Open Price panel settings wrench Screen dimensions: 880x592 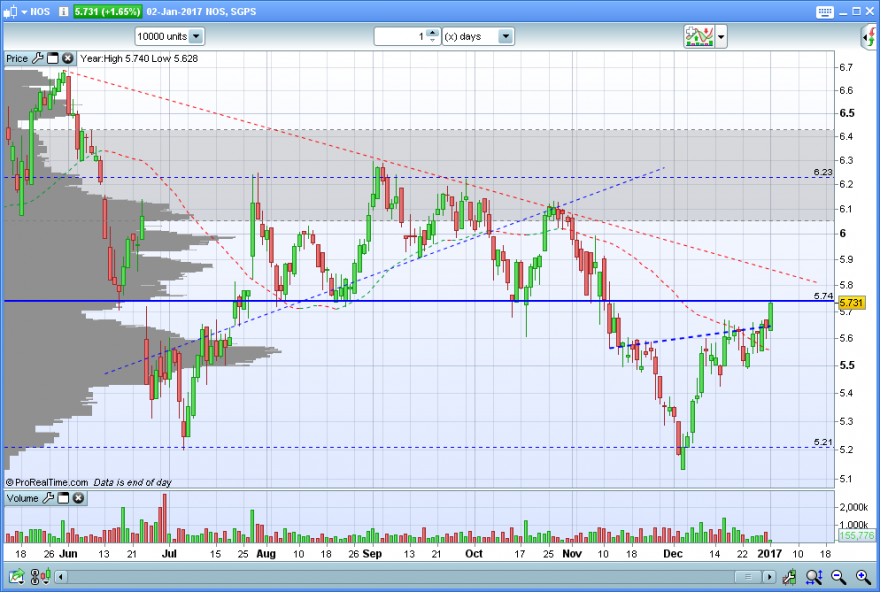38,58
